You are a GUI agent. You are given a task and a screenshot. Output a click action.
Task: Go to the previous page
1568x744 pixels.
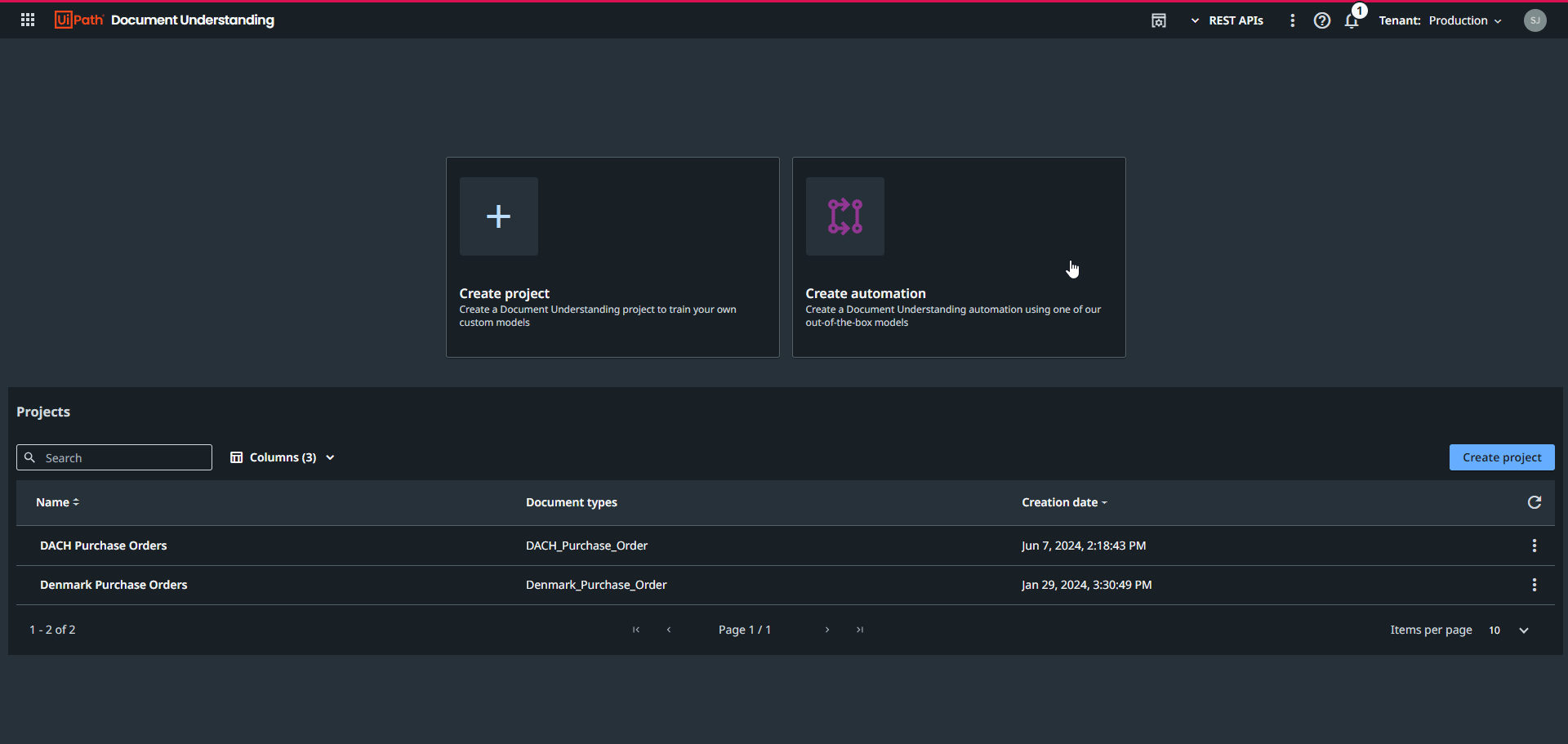(669, 630)
